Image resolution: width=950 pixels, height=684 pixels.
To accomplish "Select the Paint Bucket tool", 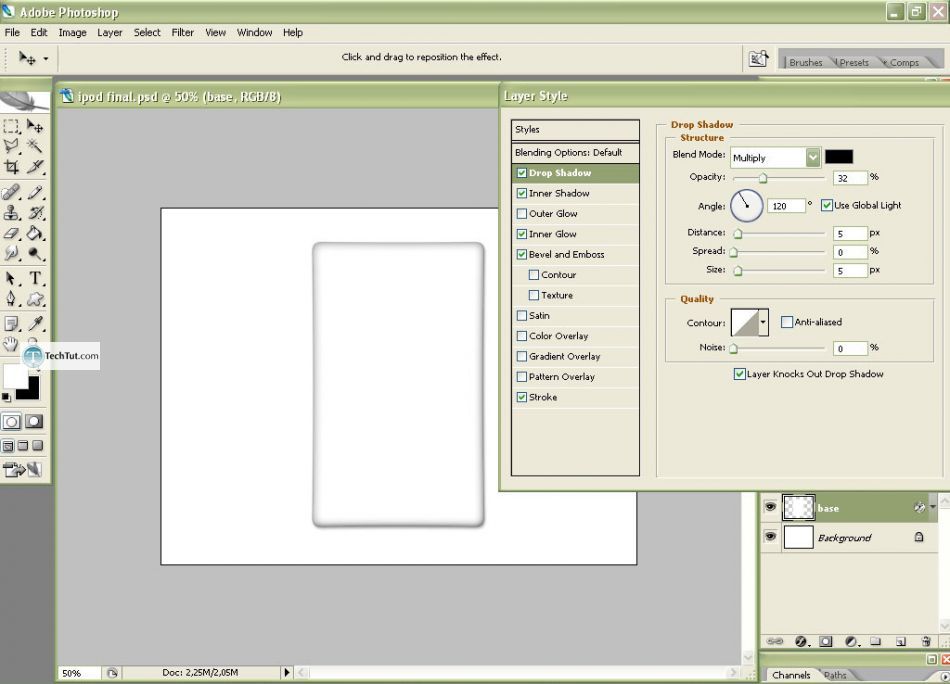I will 35,233.
